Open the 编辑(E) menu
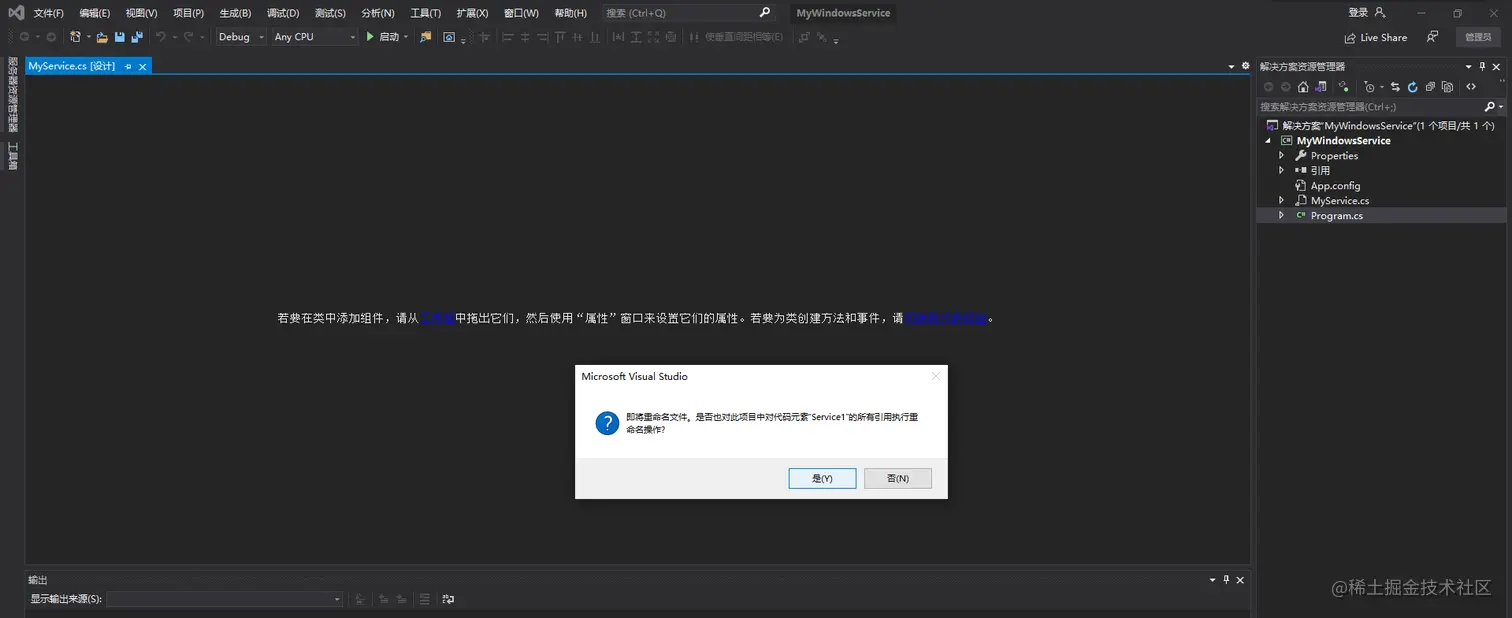The height and width of the screenshot is (618, 1512). 95,13
